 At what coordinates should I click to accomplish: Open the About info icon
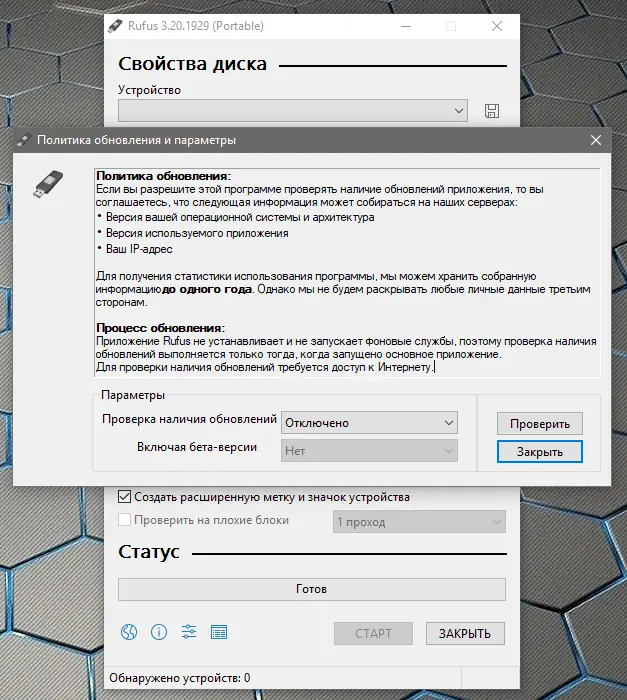159,632
